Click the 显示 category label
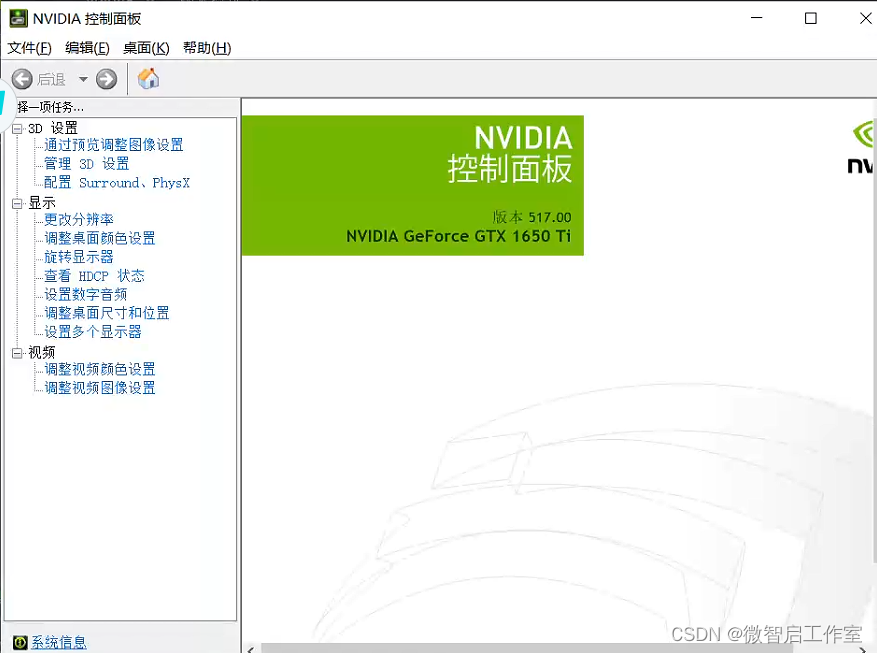The width and height of the screenshot is (877, 653). pyautogui.click(x=42, y=203)
